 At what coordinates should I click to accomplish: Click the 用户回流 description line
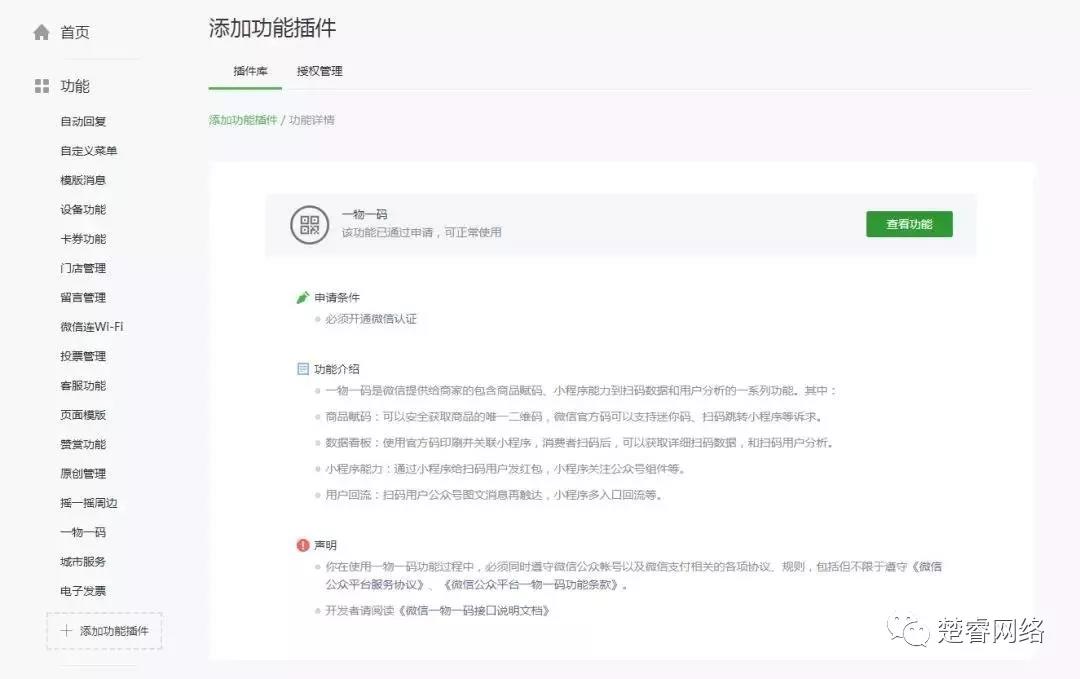click(494, 495)
